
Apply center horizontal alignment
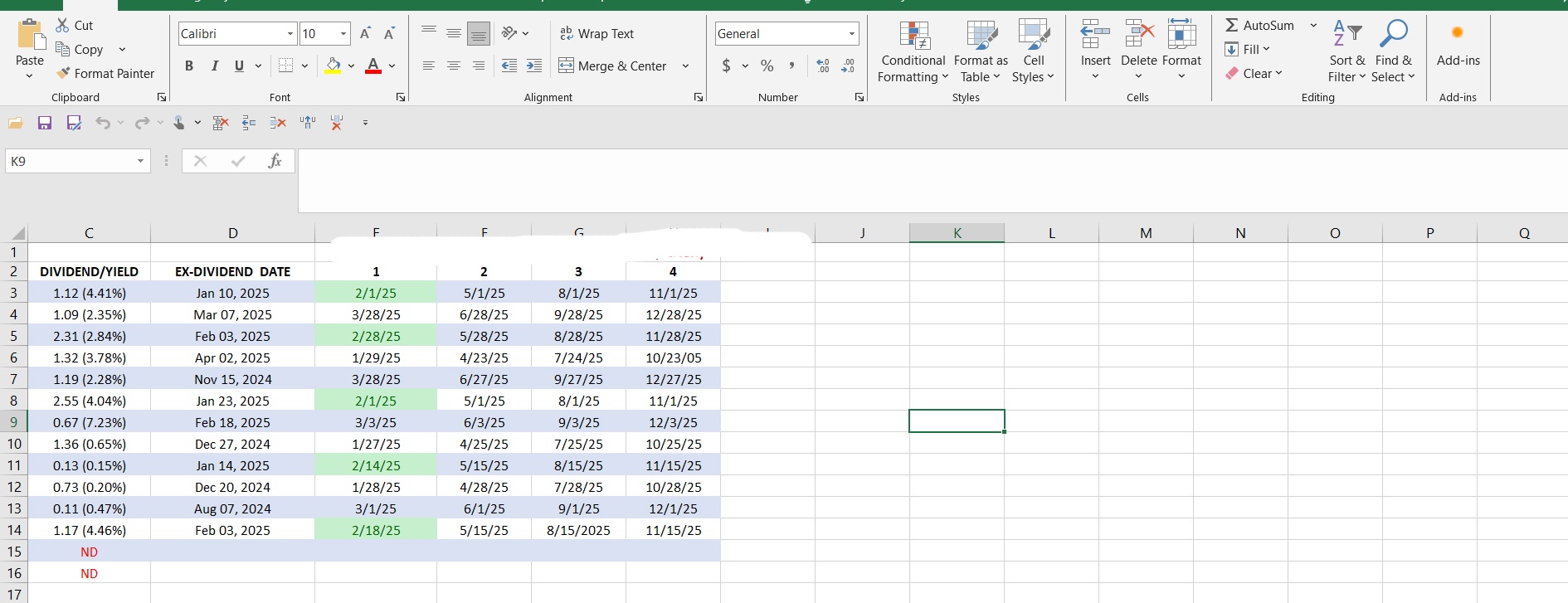(454, 66)
